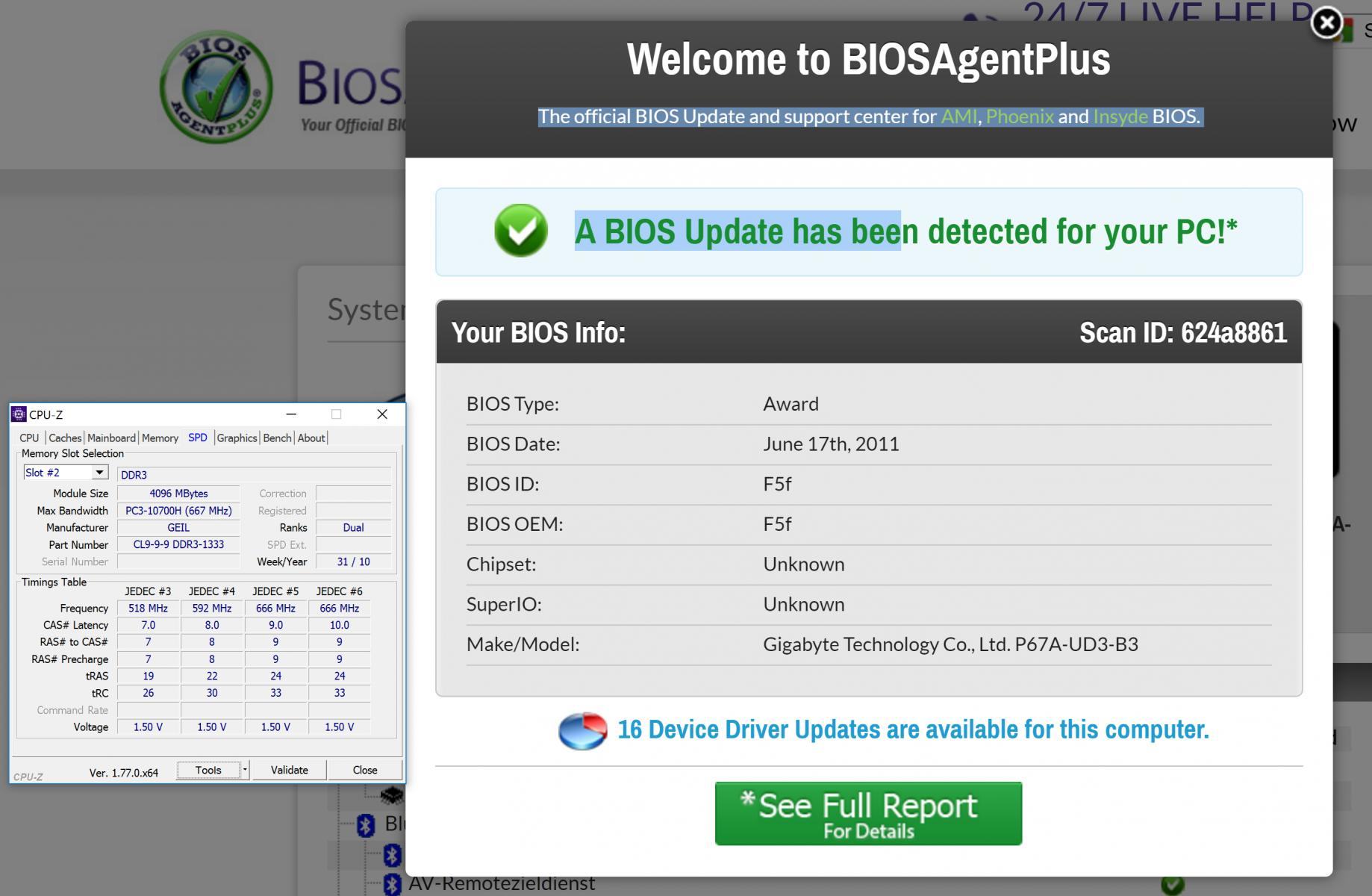Click the DDR3 memory type field

pyautogui.click(x=254, y=475)
